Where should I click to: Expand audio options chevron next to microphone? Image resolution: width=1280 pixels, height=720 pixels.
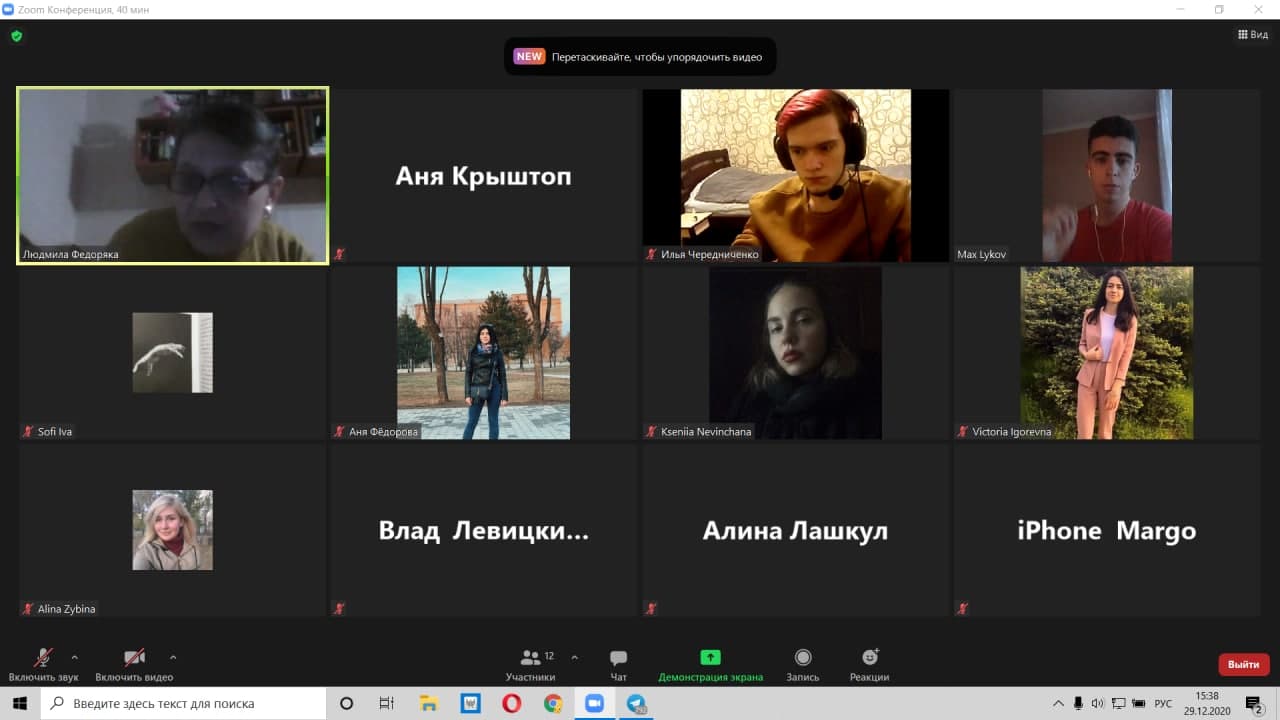coord(74,657)
